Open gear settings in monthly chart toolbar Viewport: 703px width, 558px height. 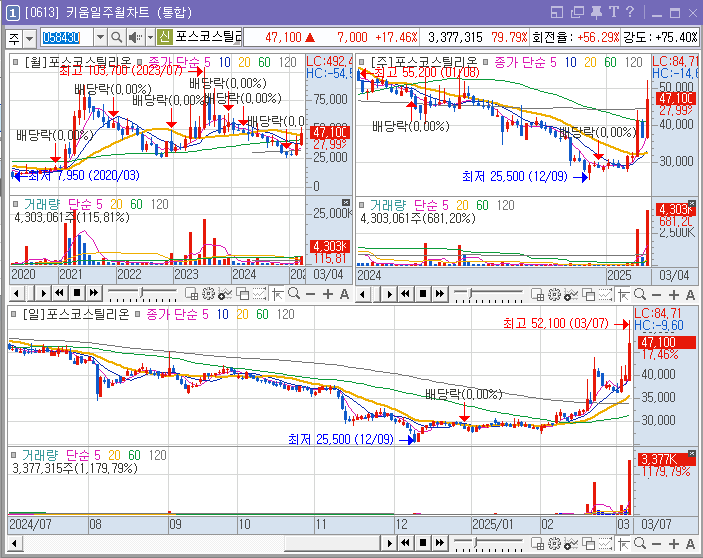tap(208, 294)
